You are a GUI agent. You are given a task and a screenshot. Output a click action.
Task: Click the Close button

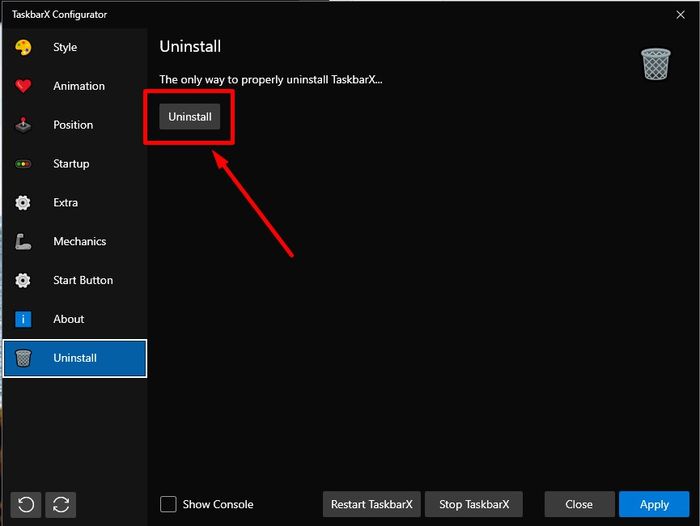click(x=579, y=505)
